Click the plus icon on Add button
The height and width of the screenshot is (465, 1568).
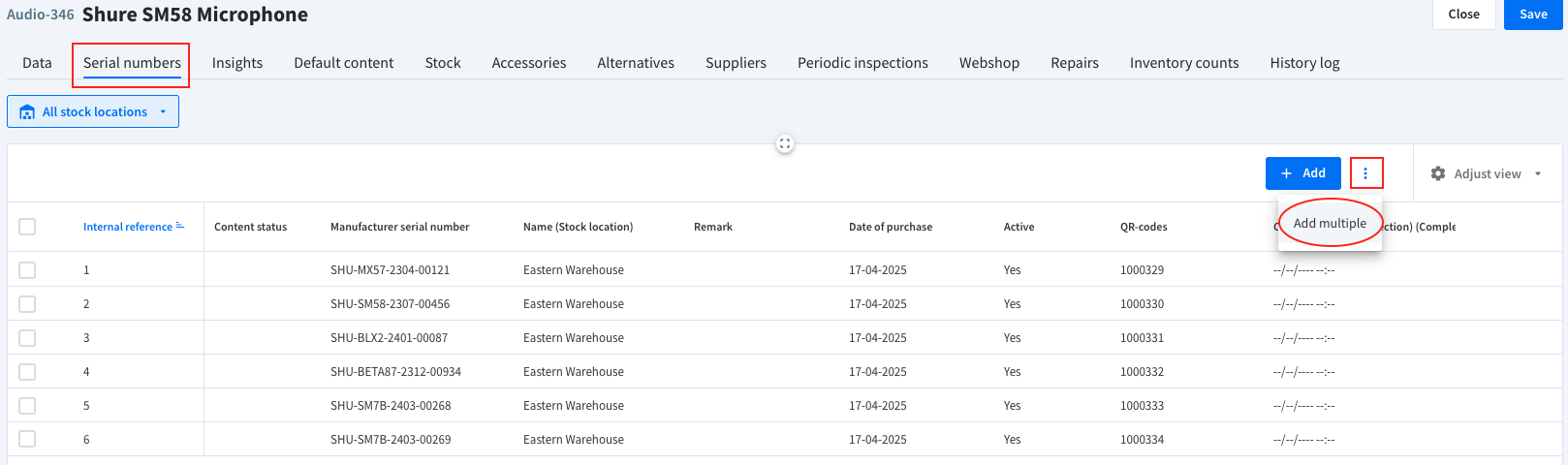(x=1287, y=173)
